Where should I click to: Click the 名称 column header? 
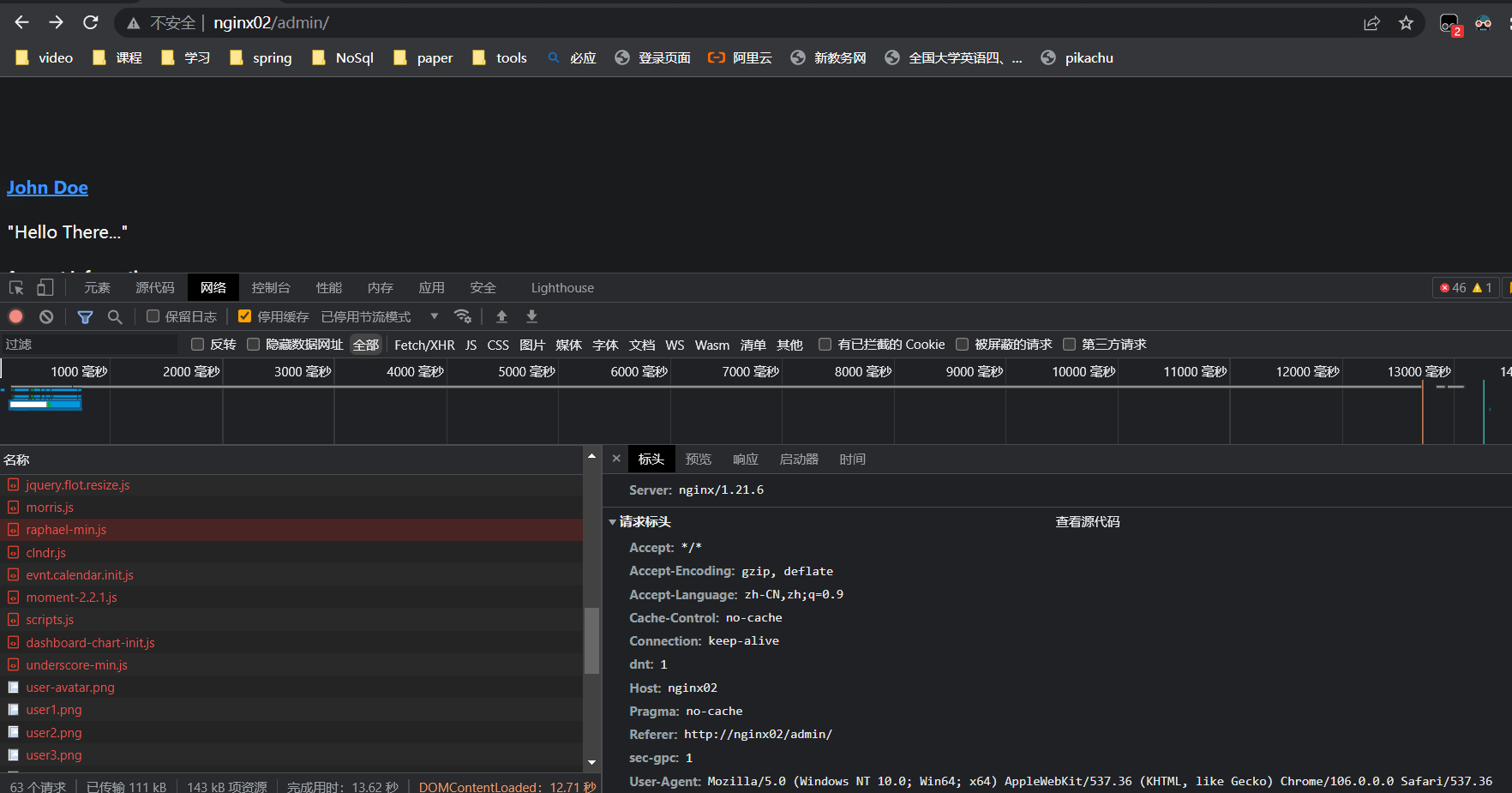[x=291, y=460]
